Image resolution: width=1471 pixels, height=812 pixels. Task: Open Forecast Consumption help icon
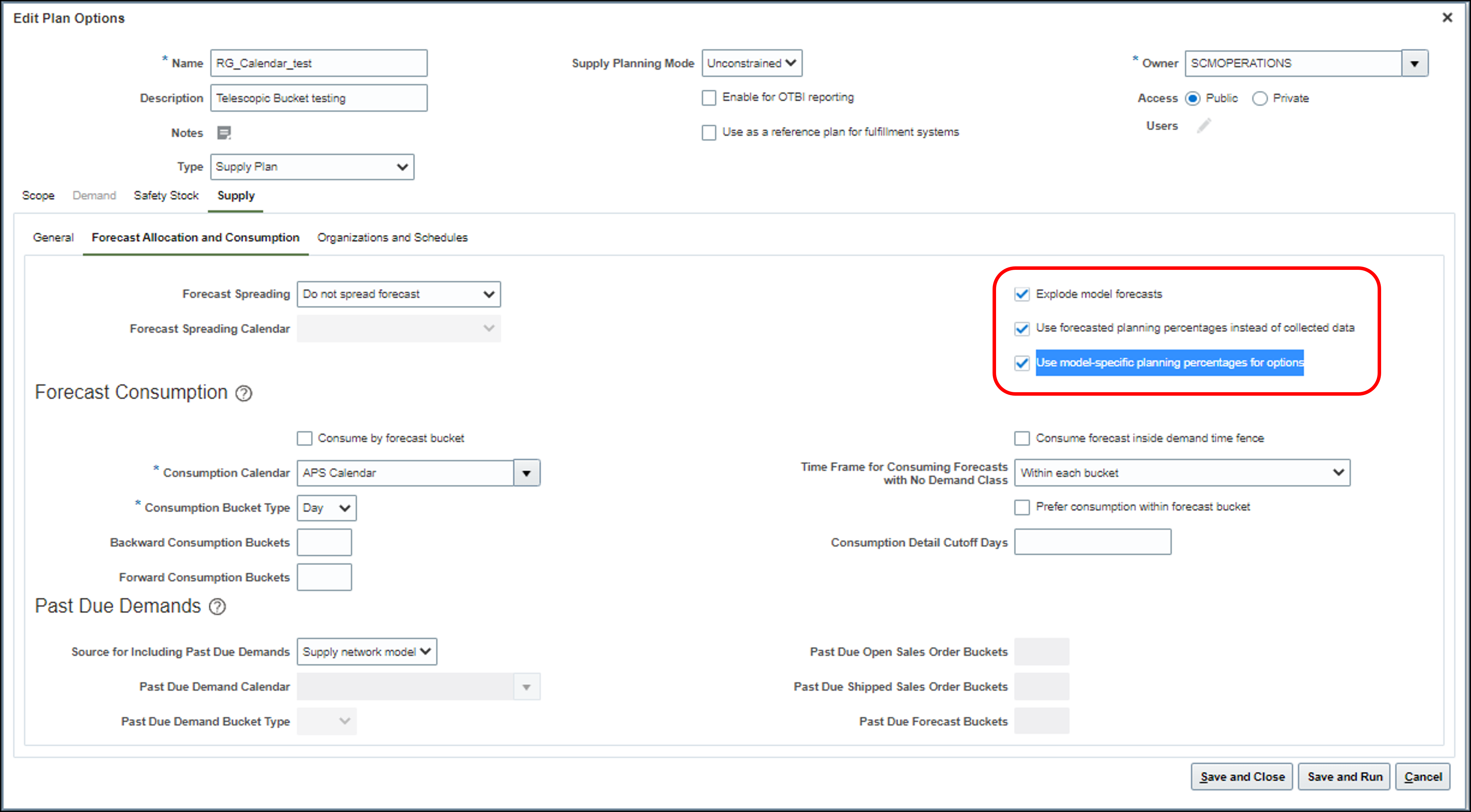click(244, 394)
